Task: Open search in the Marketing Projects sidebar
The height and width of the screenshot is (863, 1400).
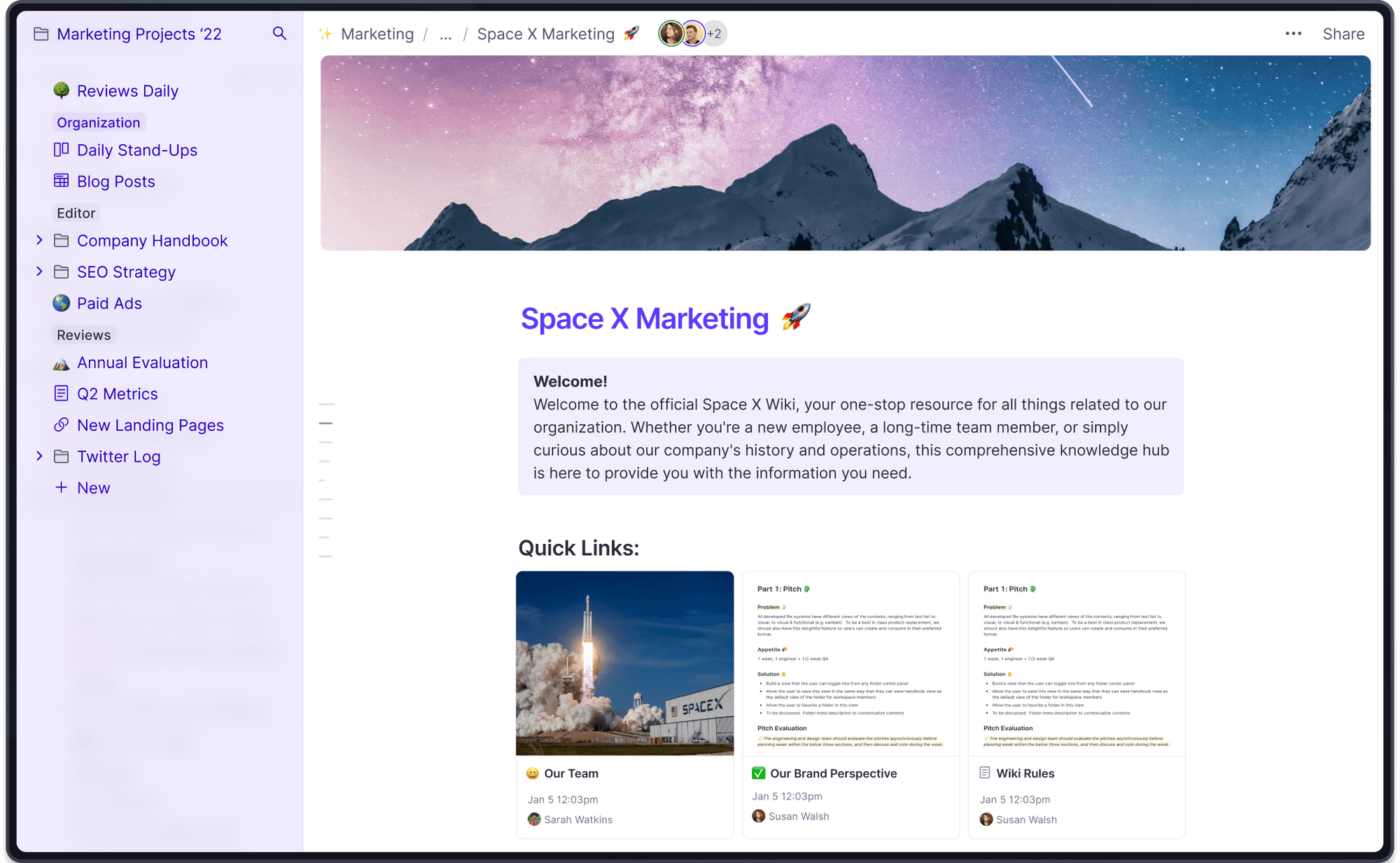Action: [x=279, y=34]
